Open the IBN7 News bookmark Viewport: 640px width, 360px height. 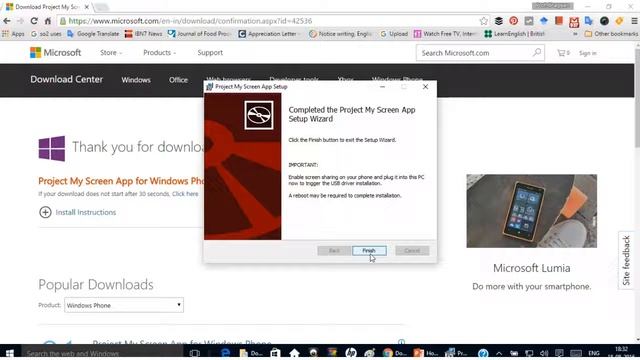coord(143,34)
